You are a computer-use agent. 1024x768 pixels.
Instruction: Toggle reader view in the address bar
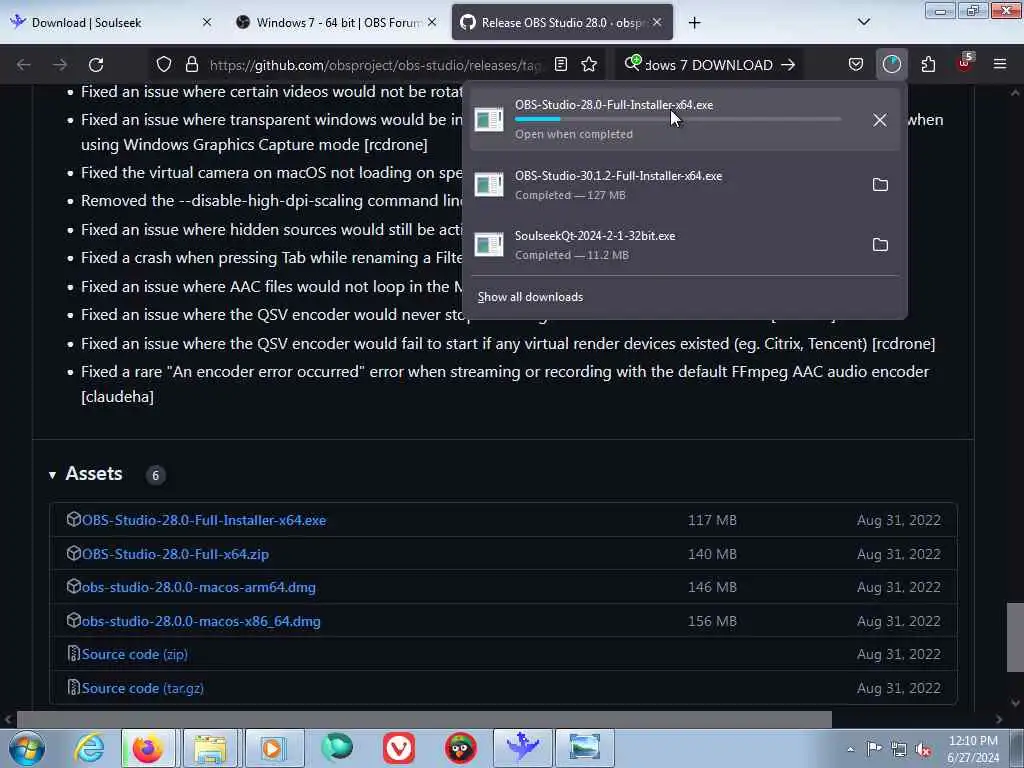click(561, 65)
